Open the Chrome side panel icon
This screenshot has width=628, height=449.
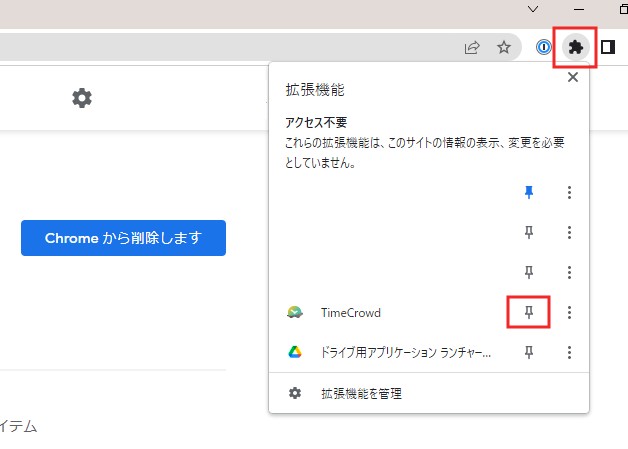[x=607, y=47]
